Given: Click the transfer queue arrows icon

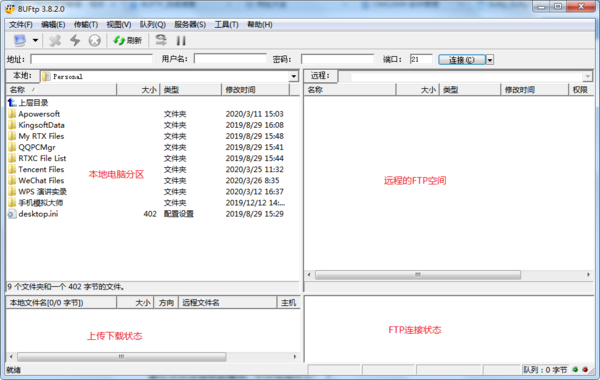Looking at the screenshot, I should coord(161,40).
